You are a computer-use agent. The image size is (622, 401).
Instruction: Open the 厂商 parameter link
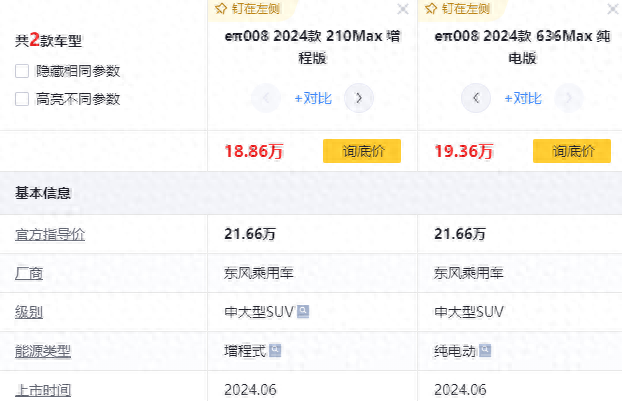pyautogui.click(x=29, y=273)
